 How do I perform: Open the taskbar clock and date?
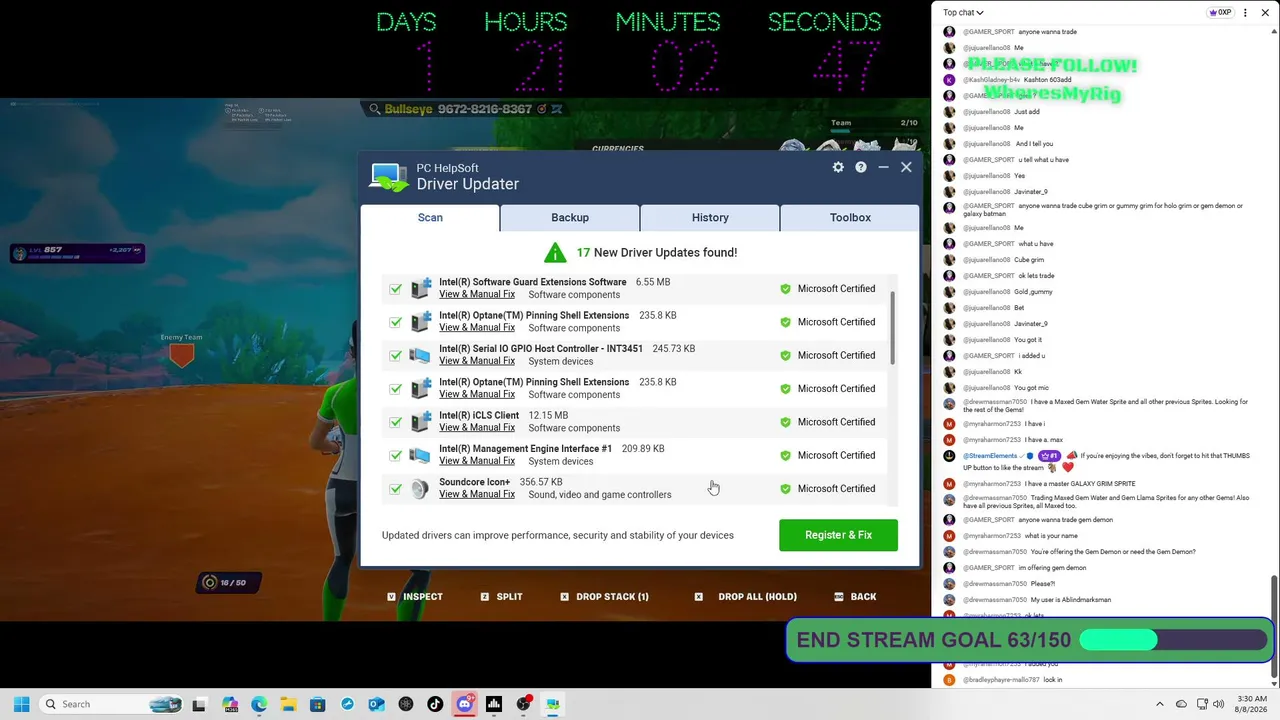pyautogui.click(x=1252, y=704)
